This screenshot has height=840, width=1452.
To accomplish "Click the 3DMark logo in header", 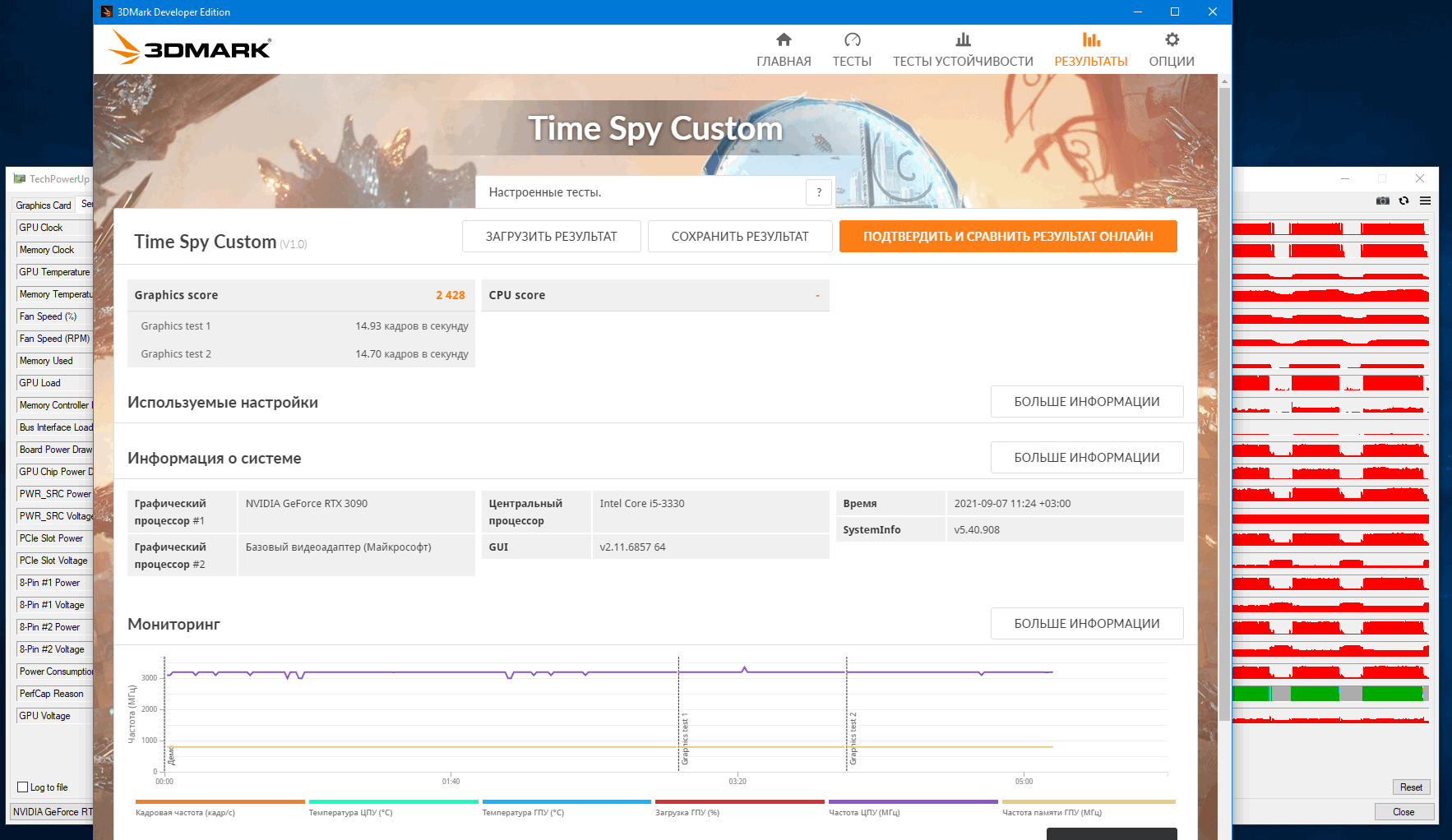I will click(x=190, y=48).
